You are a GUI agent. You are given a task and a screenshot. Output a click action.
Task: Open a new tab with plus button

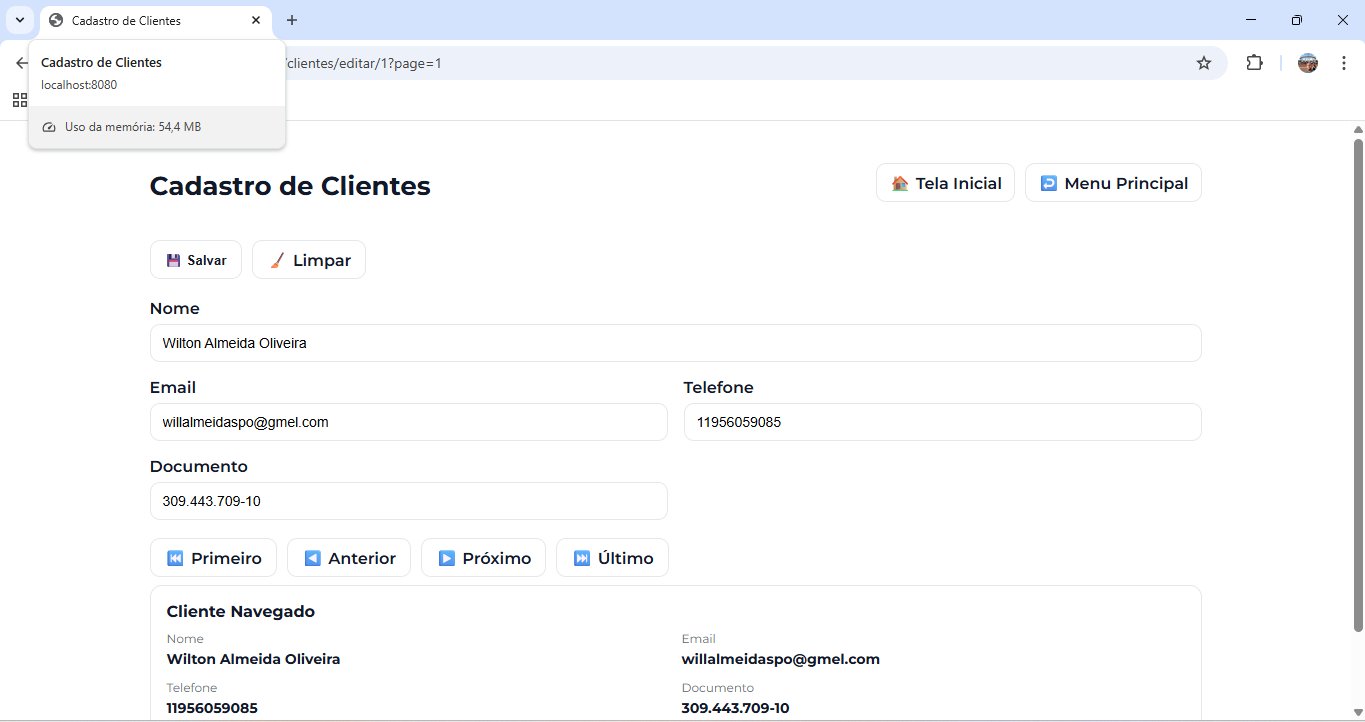tap(292, 20)
